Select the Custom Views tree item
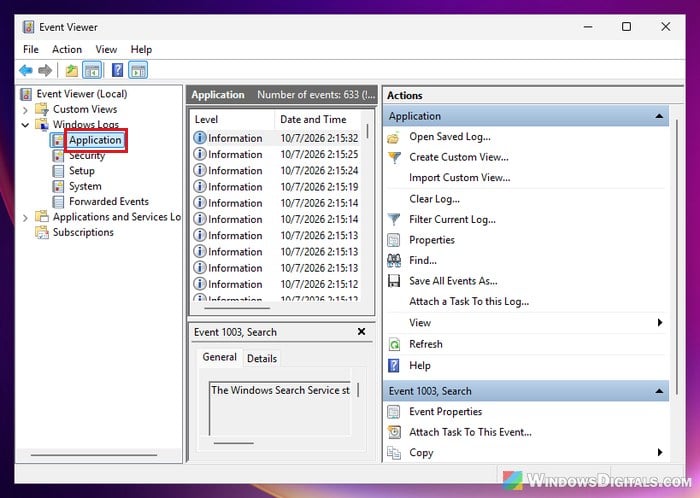The image size is (700, 498). (85, 109)
